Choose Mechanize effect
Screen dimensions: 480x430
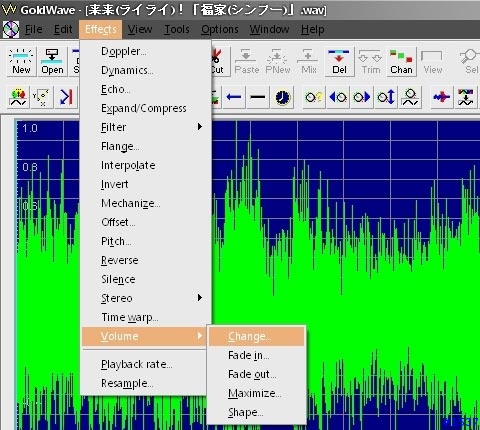pyautogui.click(x=146, y=203)
